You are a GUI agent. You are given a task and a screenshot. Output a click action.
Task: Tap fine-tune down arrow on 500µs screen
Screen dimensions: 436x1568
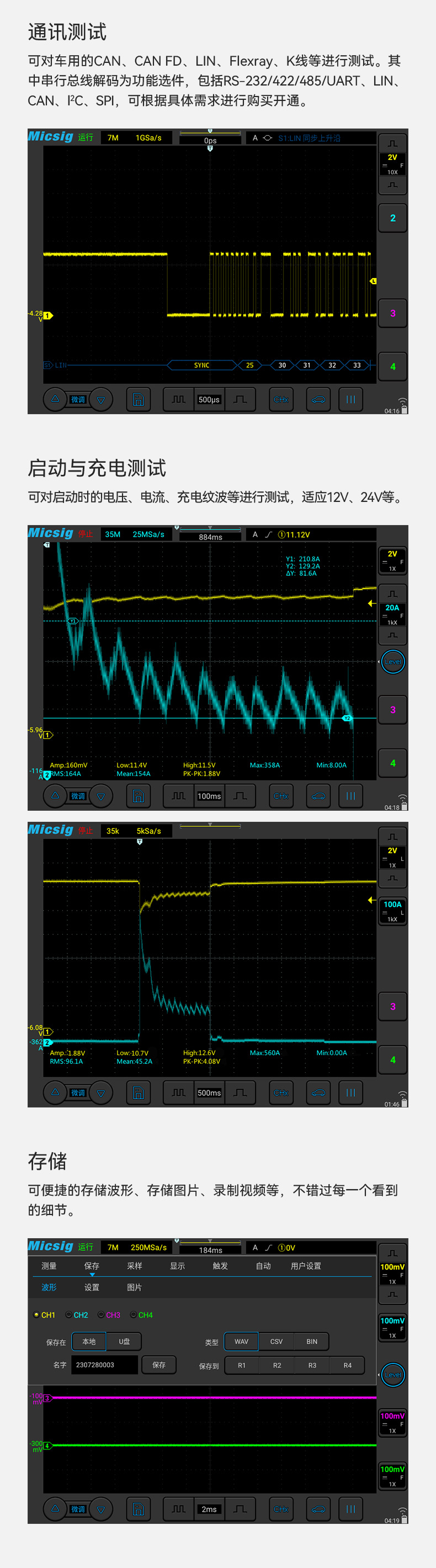(x=101, y=400)
